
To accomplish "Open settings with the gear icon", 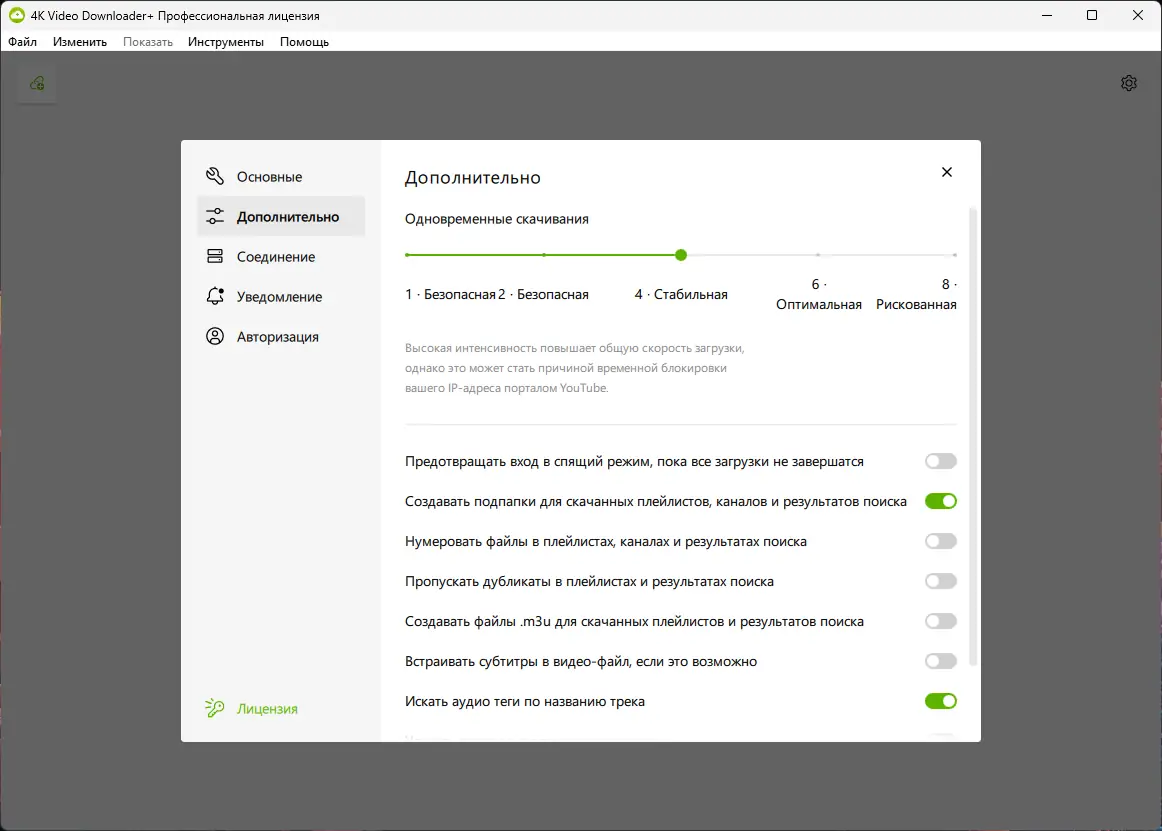I will (1129, 83).
